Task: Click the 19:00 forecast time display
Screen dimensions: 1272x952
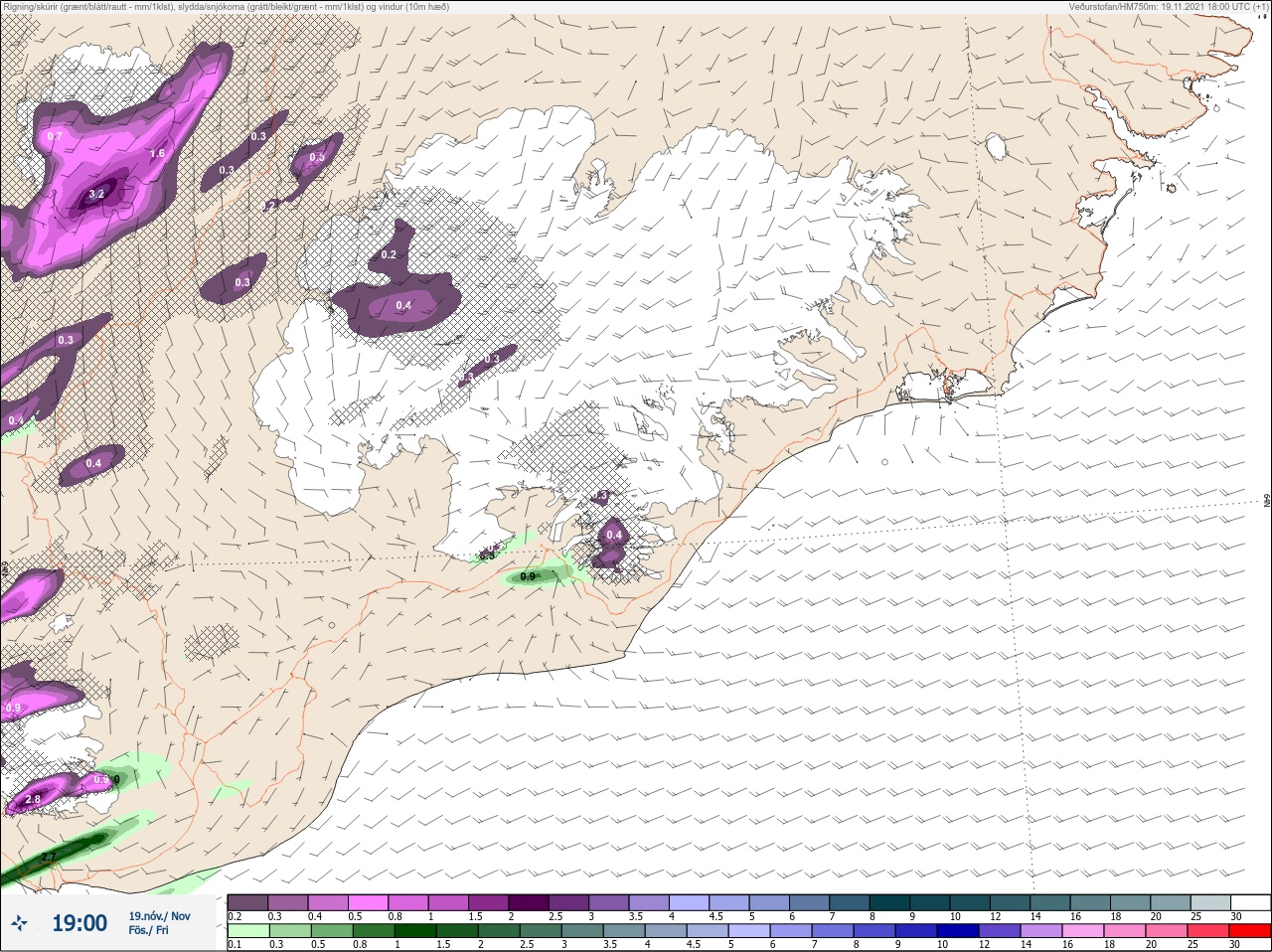Action: click(79, 923)
